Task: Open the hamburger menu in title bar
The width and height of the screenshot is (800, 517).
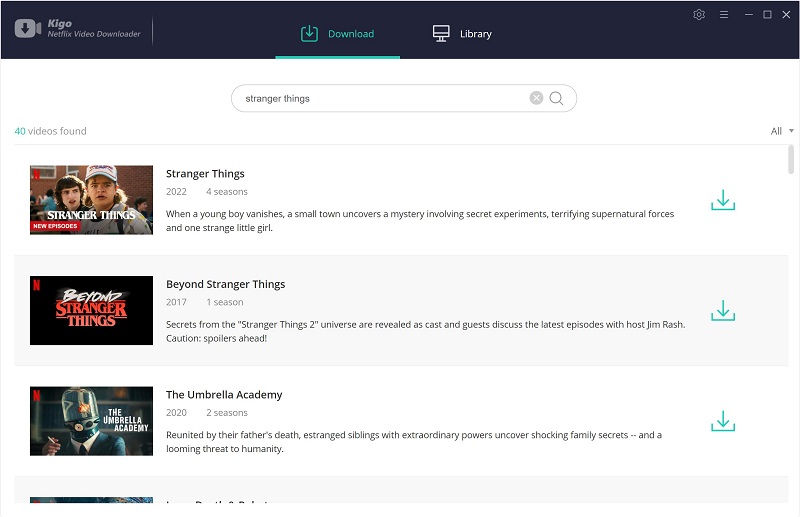Action: [723, 15]
